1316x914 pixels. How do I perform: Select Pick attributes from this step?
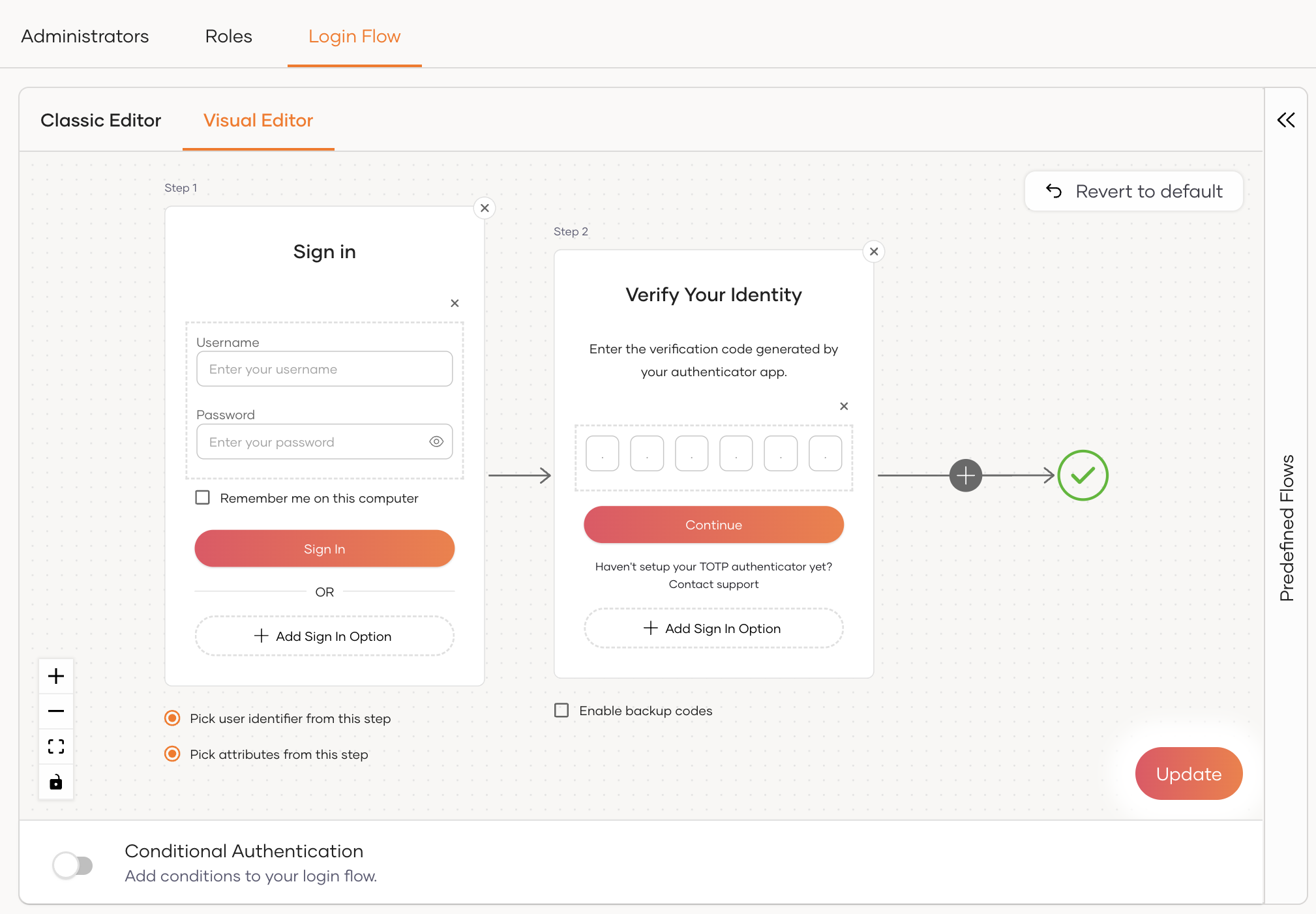coord(172,754)
